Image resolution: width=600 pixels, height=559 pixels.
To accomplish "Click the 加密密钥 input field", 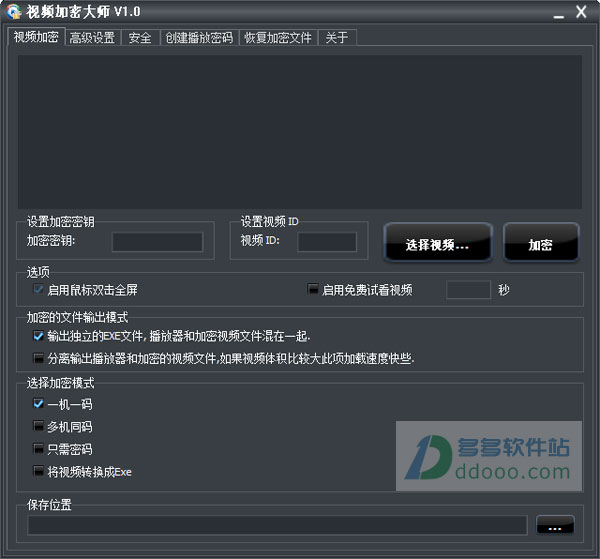I will (157, 242).
